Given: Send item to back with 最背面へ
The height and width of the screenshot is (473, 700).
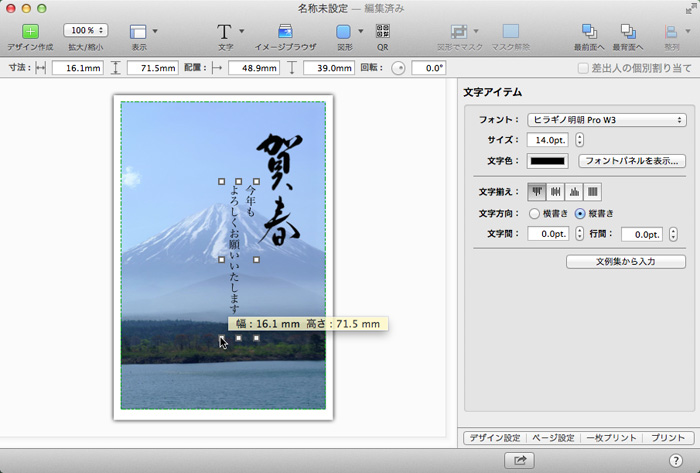Looking at the screenshot, I should pyautogui.click(x=628, y=32).
